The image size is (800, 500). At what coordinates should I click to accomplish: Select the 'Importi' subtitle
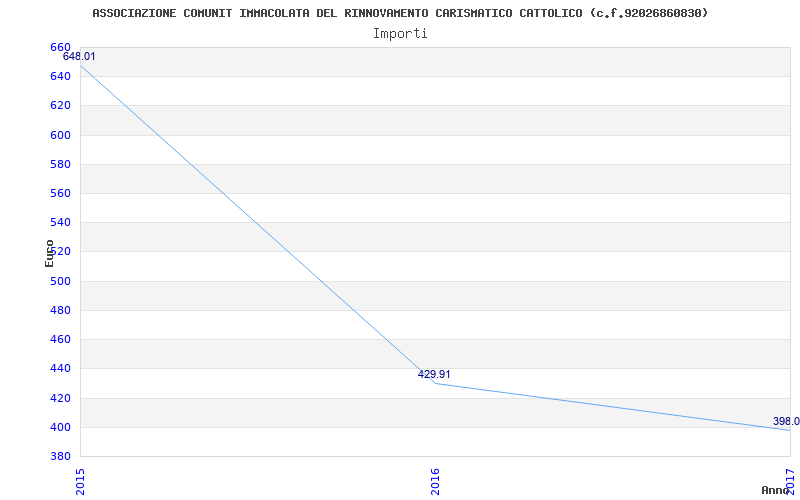(400, 34)
